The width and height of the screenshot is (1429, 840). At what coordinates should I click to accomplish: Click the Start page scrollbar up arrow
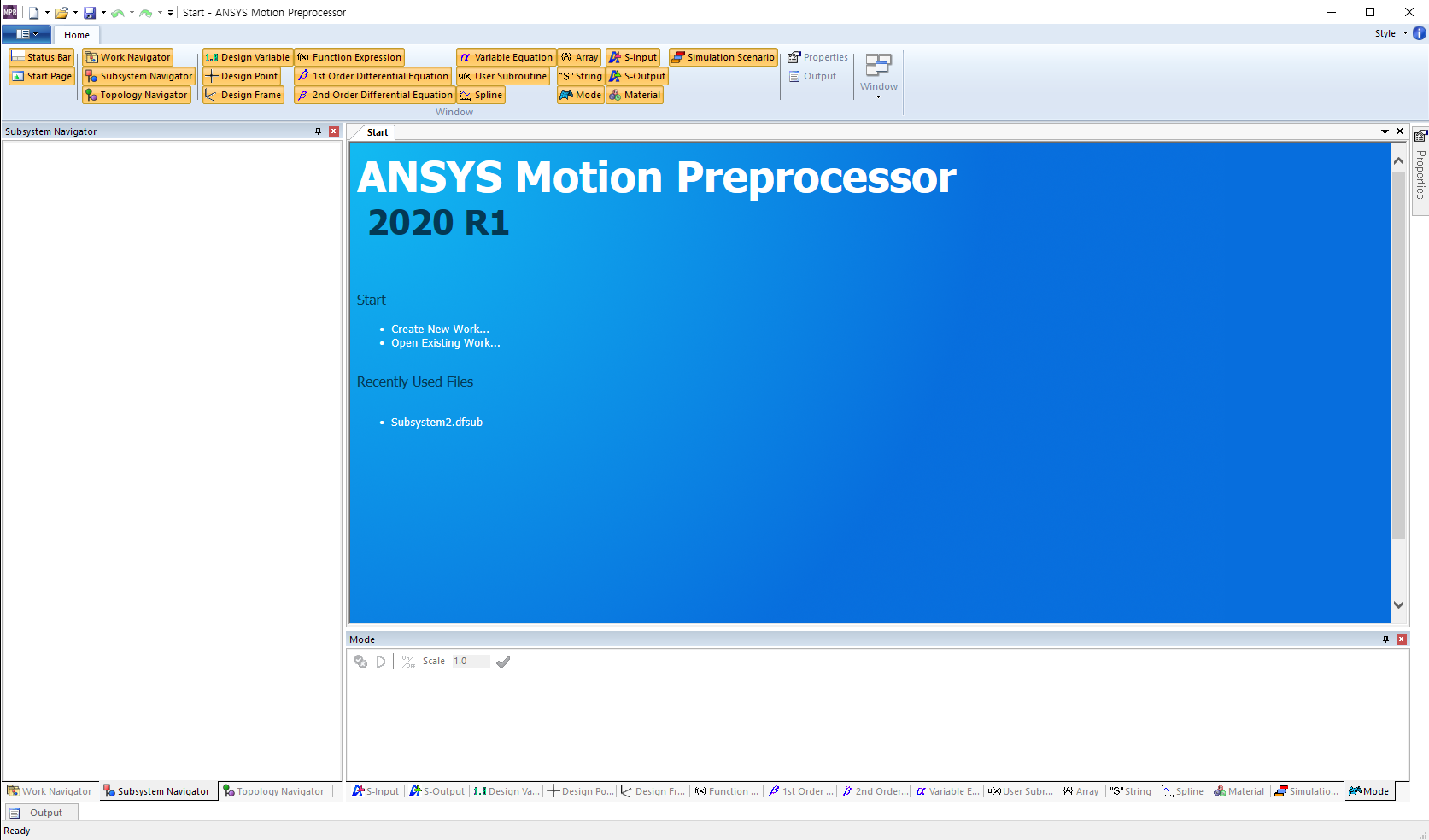point(1398,160)
